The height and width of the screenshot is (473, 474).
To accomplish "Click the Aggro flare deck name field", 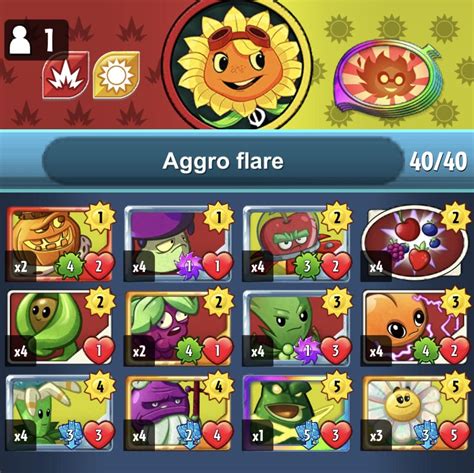I will 223,161.
